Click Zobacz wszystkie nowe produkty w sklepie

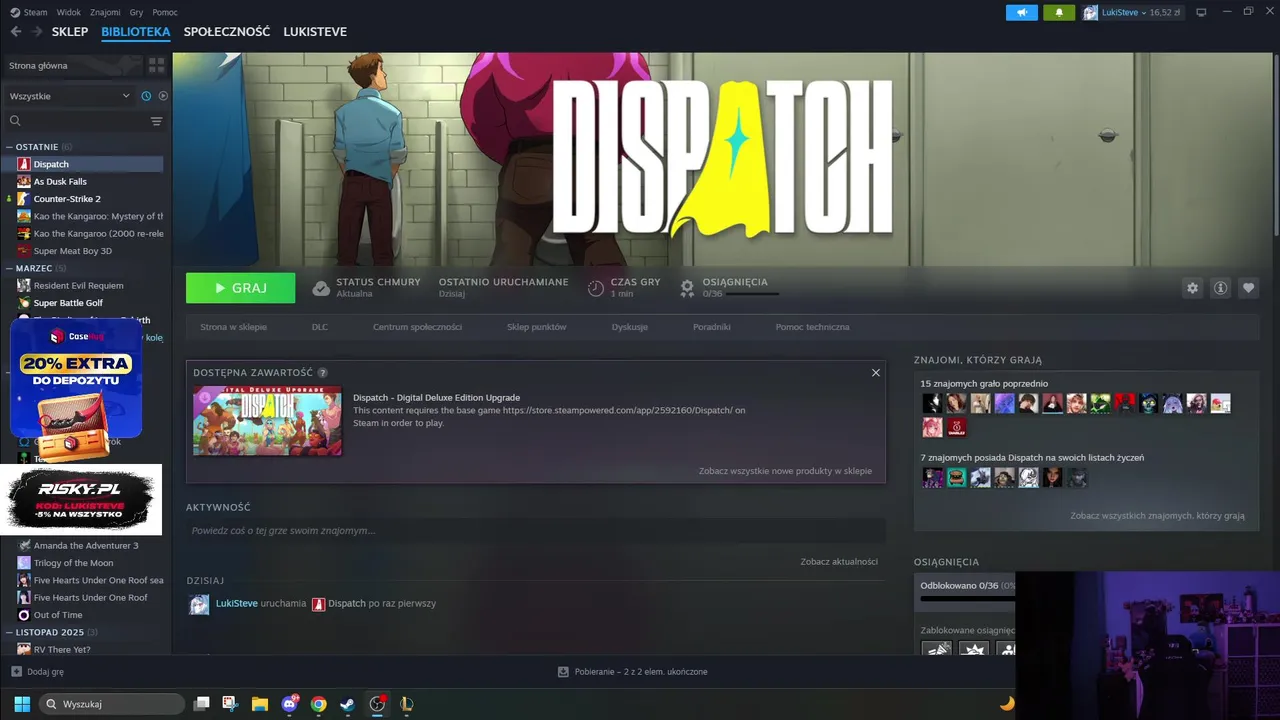click(x=785, y=471)
